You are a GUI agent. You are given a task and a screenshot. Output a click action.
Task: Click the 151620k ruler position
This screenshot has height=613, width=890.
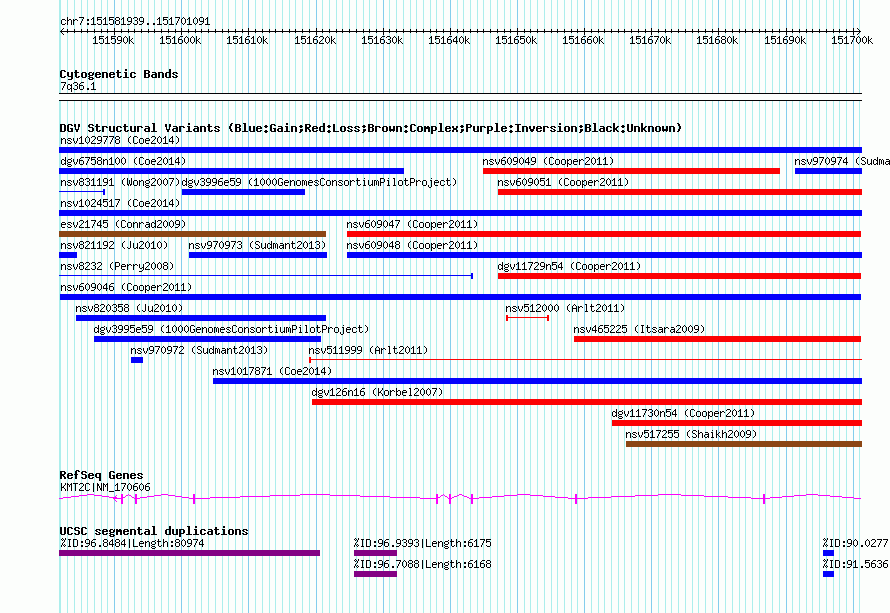point(315,40)
